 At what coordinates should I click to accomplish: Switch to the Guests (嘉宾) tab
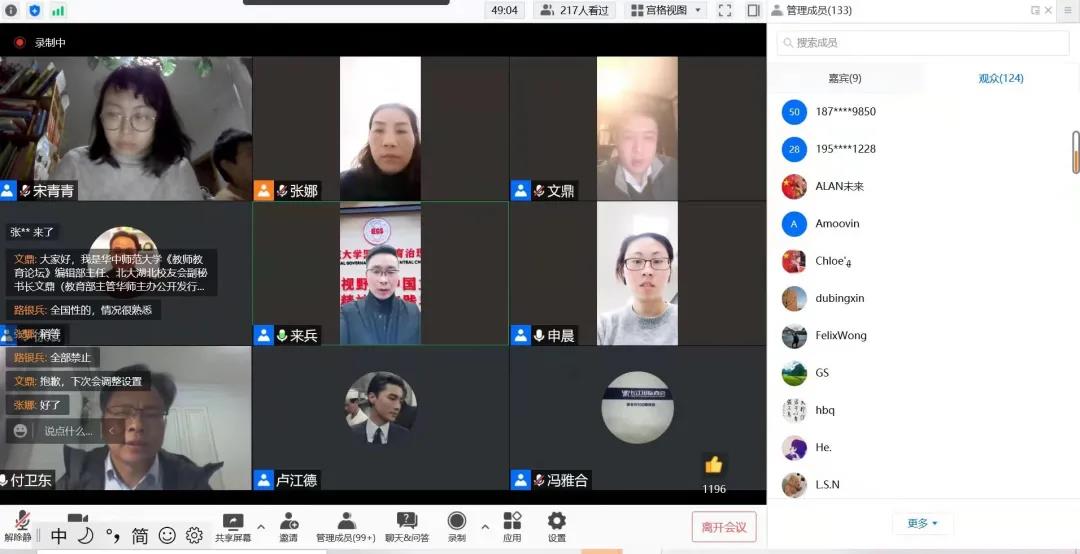pyautogui.click(x=845, y=78)
